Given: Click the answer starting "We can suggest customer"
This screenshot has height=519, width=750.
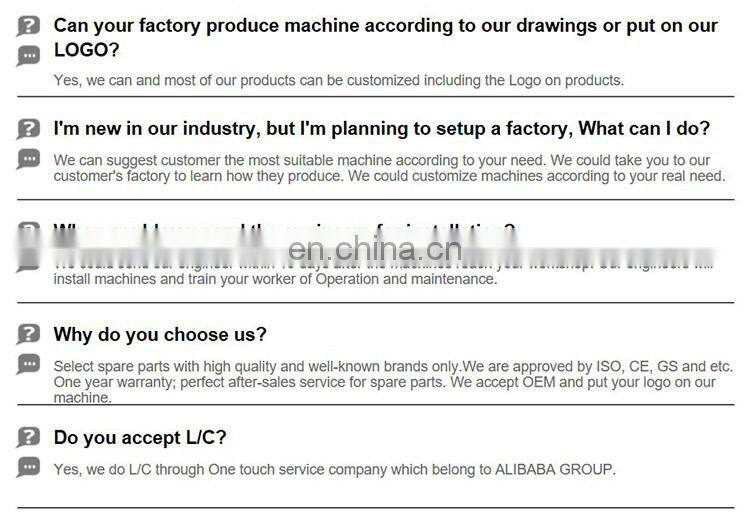Looking at the screenshot, I should 381,160.
